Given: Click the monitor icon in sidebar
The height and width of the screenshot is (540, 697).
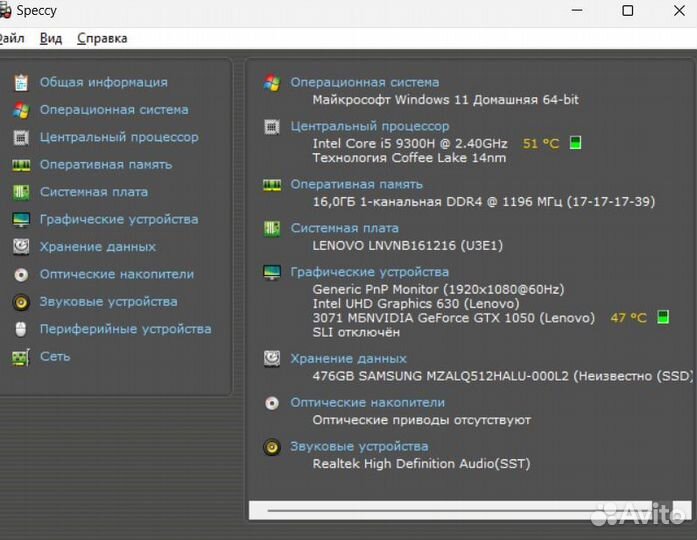Looking at the screenshot, I should [21, 220].
